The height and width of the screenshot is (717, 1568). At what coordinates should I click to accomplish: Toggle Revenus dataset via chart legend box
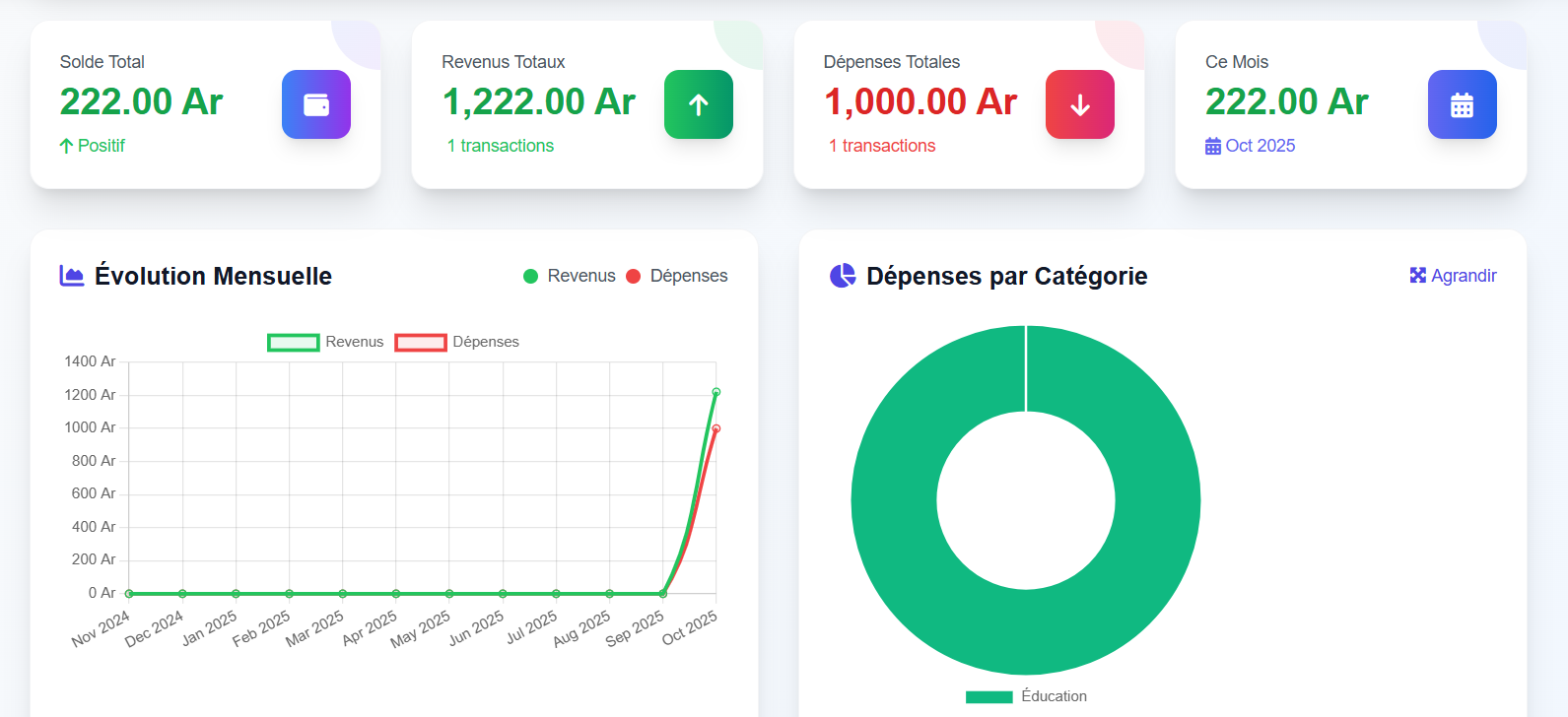point(293,342)
